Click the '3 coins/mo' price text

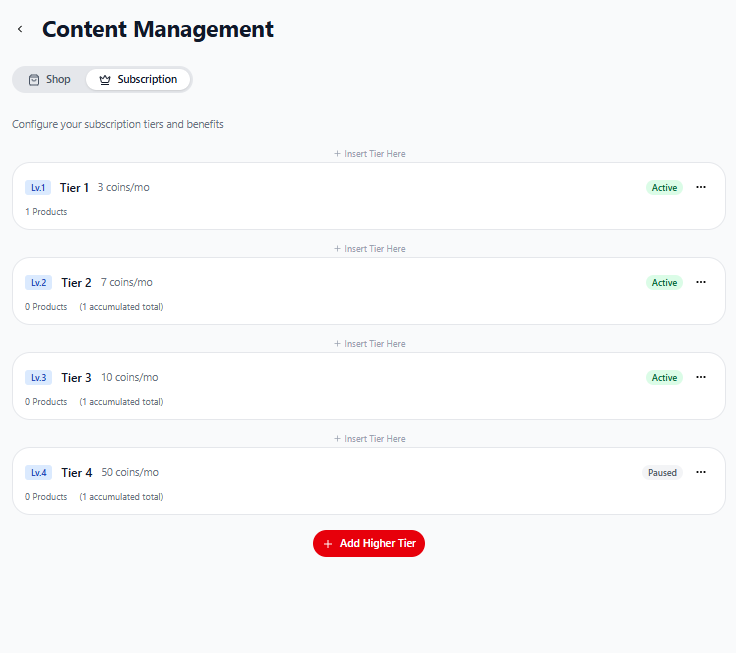(123, 187)
